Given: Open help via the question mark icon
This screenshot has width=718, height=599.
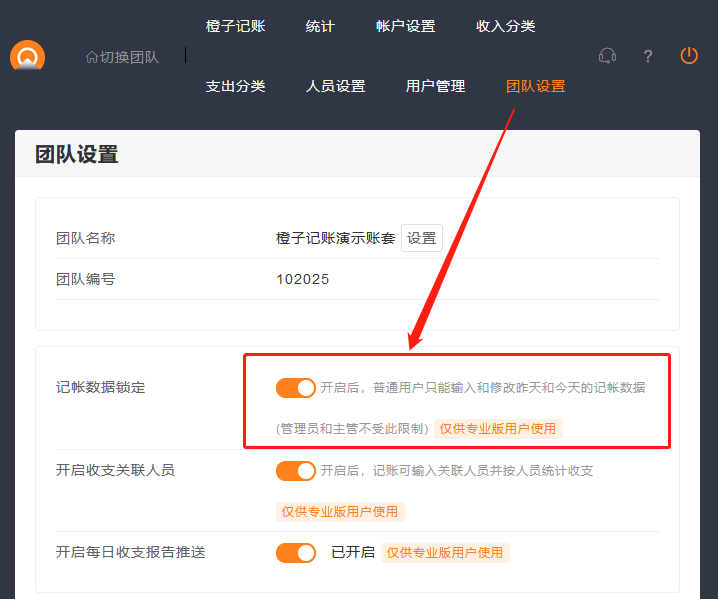Looking at the screenshot, I should [x=648, y=56].
